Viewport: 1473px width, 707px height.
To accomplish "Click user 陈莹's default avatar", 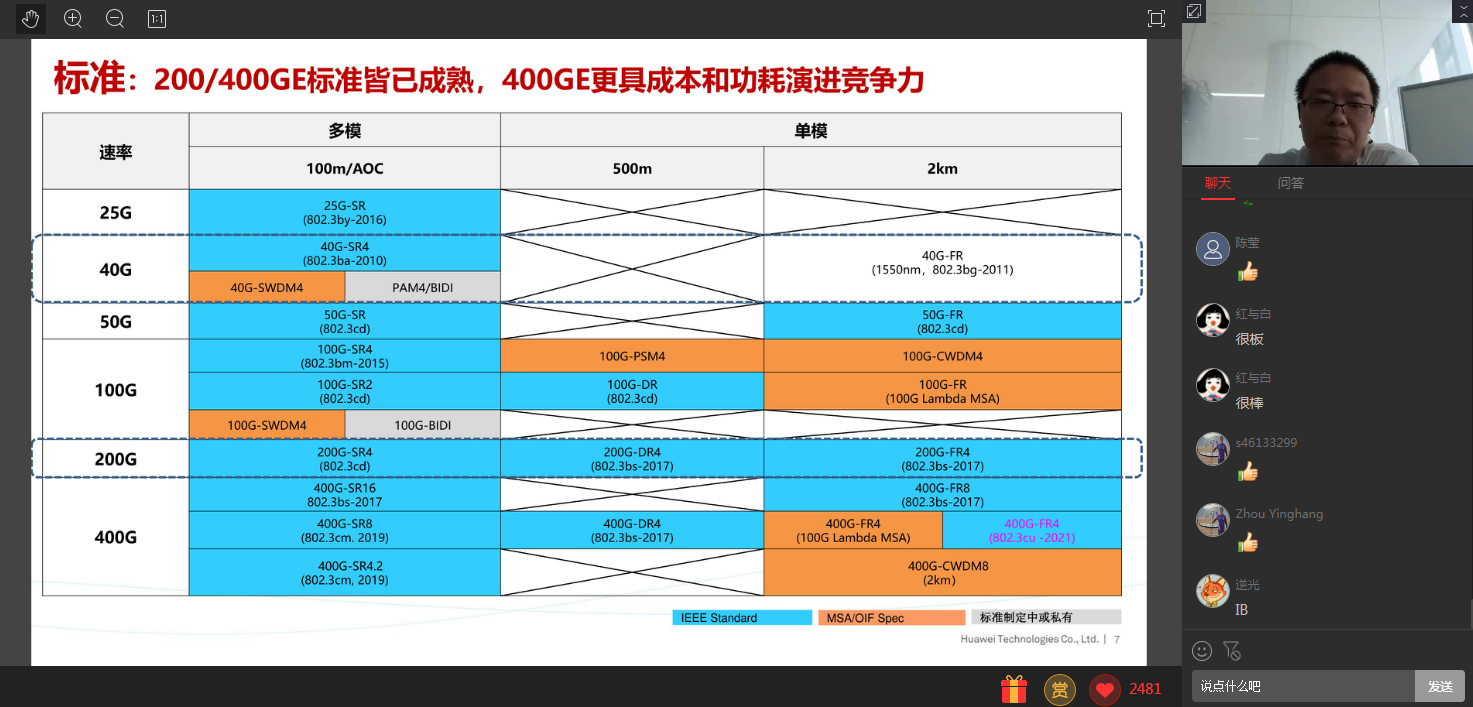I will point(1213,249).
